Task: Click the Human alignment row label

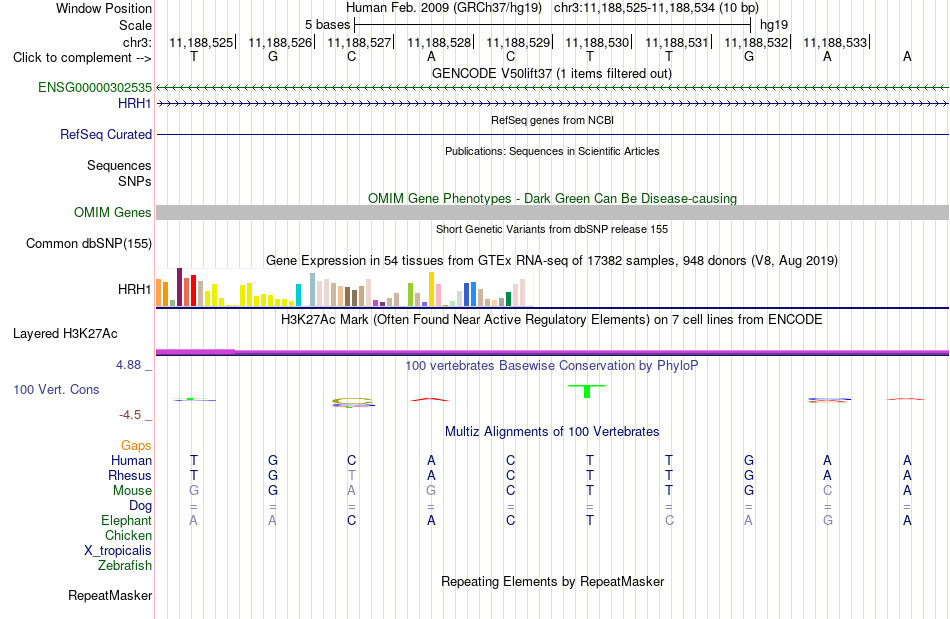Action: [131, 460]
